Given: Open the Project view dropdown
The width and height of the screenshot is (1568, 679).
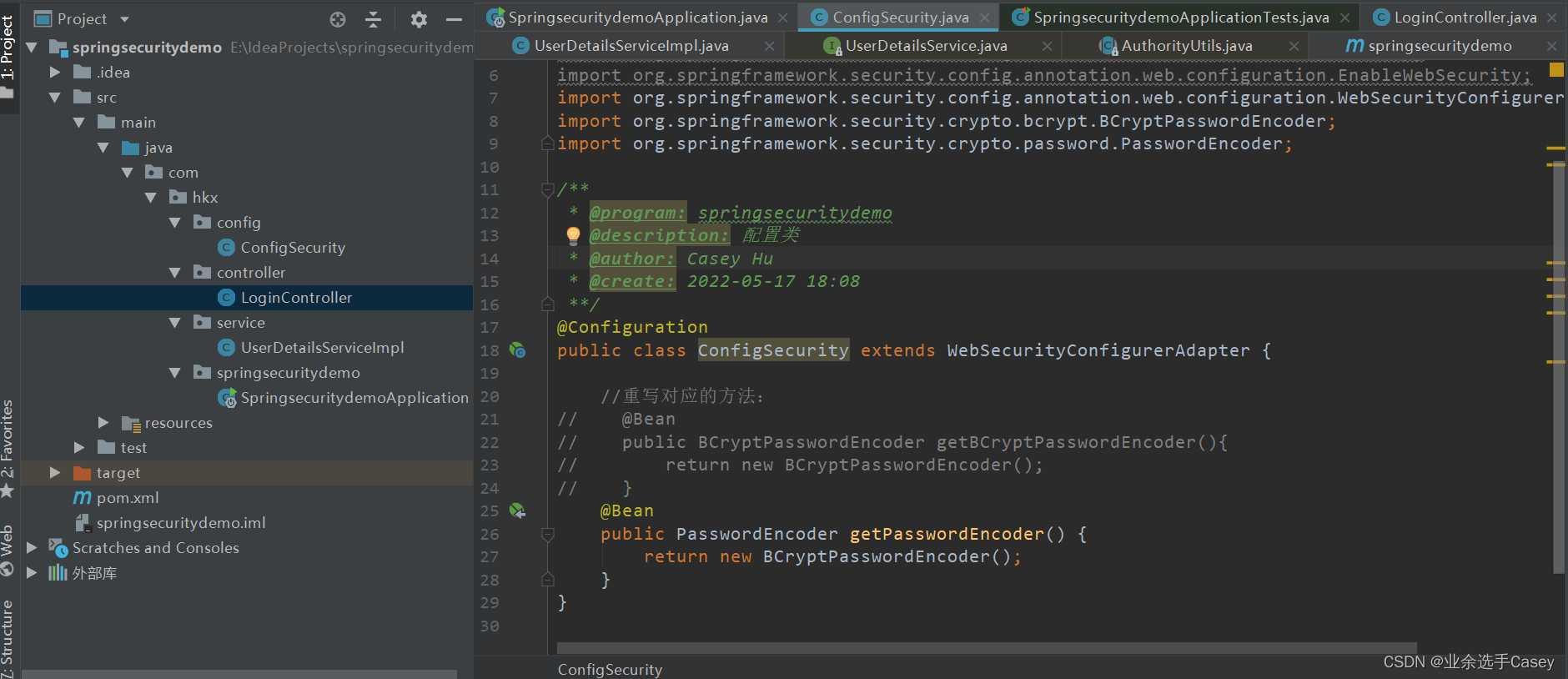Looking at the screenshot, I should [x=125, y=19].
